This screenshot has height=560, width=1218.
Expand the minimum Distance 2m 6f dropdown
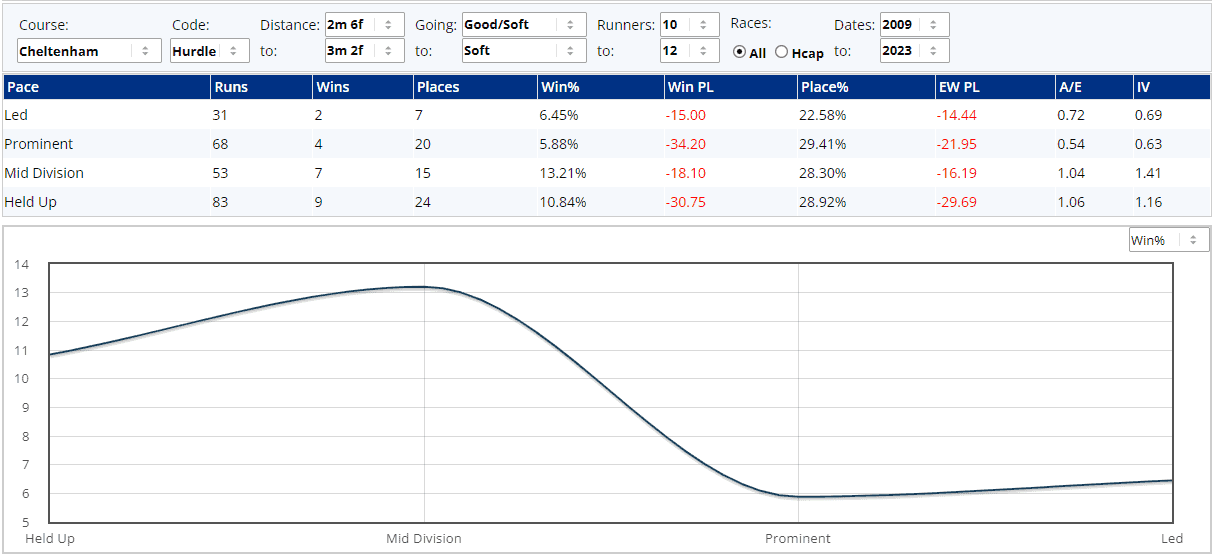click(364, 25)
